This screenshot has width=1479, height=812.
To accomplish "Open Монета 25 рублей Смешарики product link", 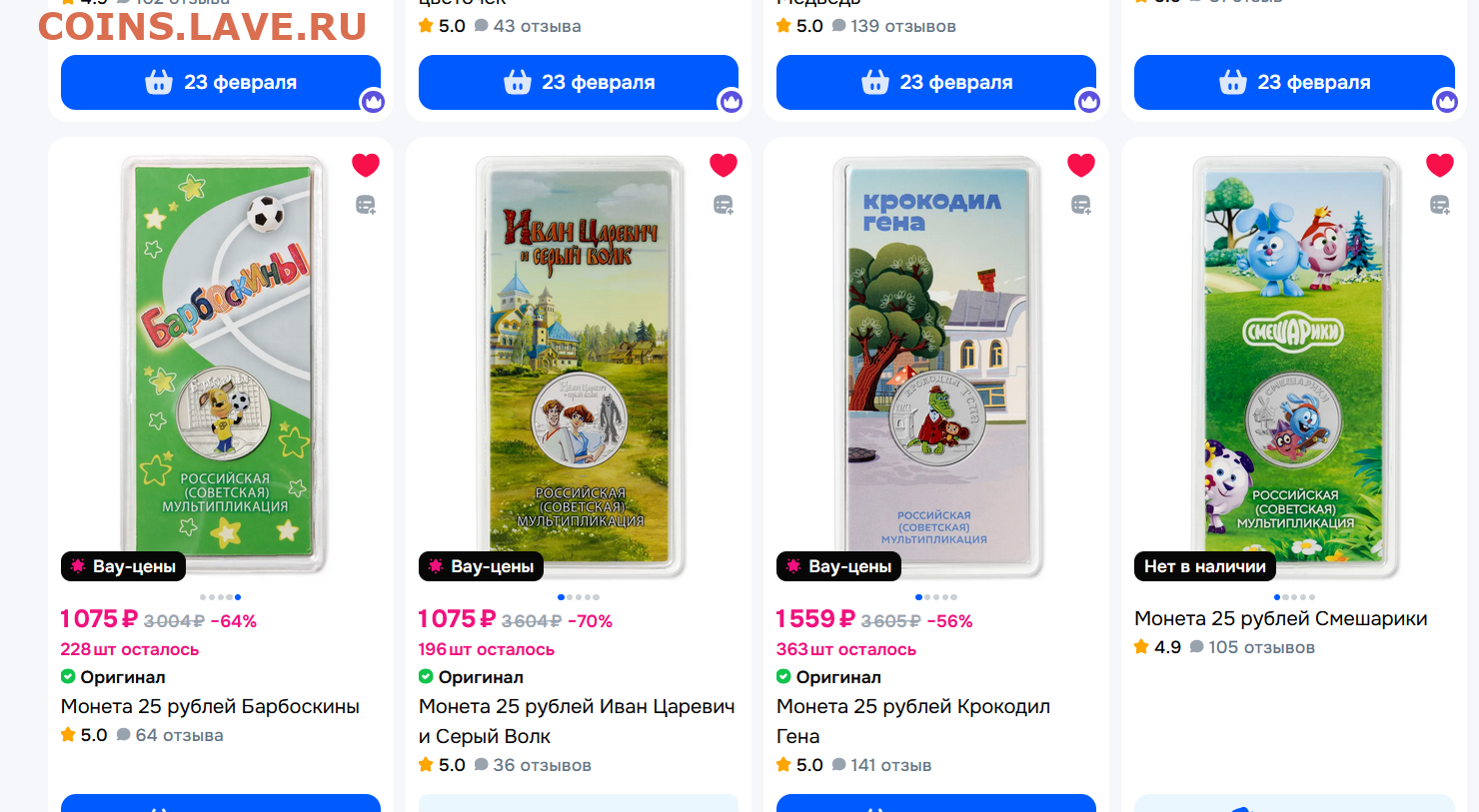I will [x=1281, y=618].
